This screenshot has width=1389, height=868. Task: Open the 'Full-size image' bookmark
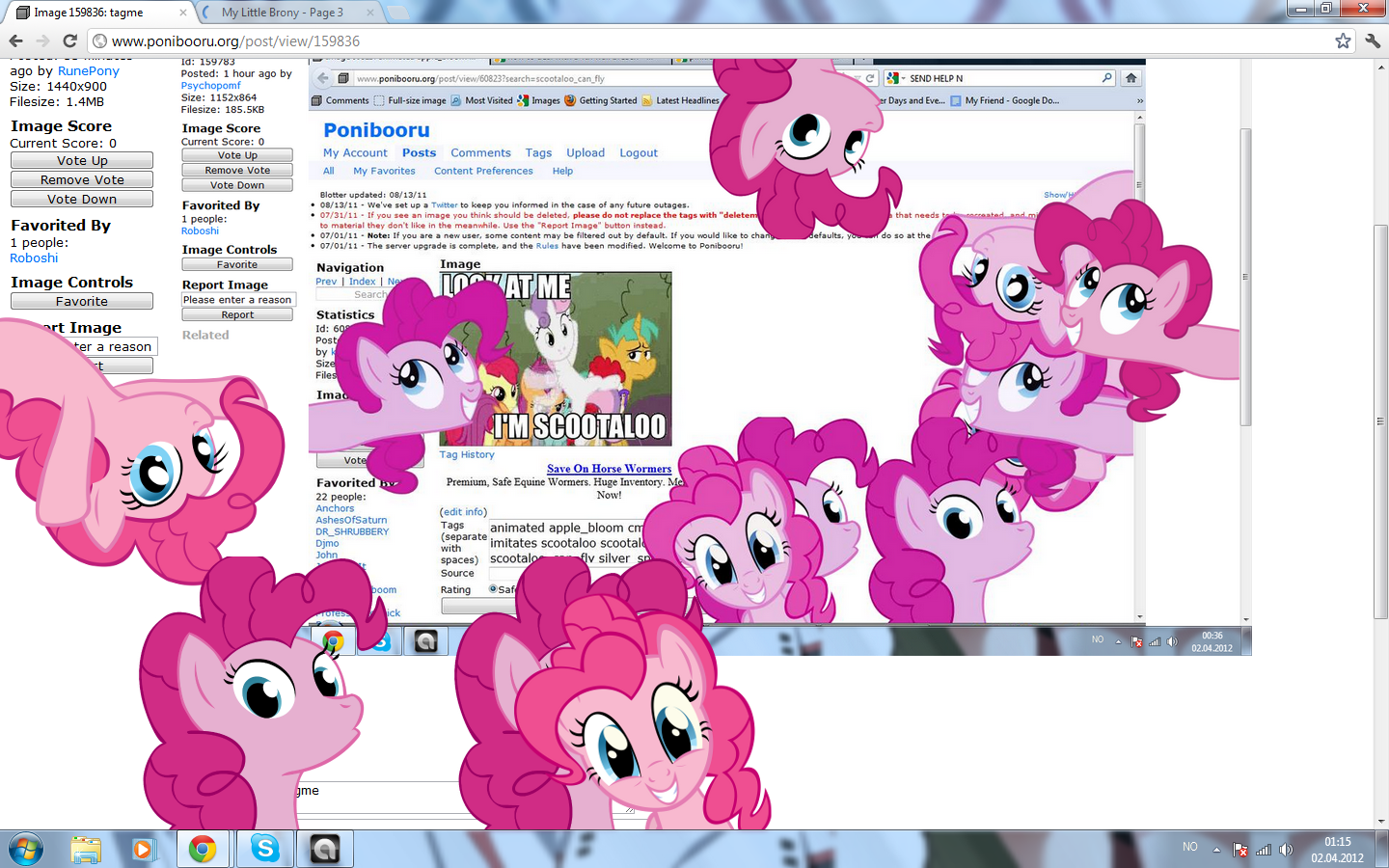[410, 100]
